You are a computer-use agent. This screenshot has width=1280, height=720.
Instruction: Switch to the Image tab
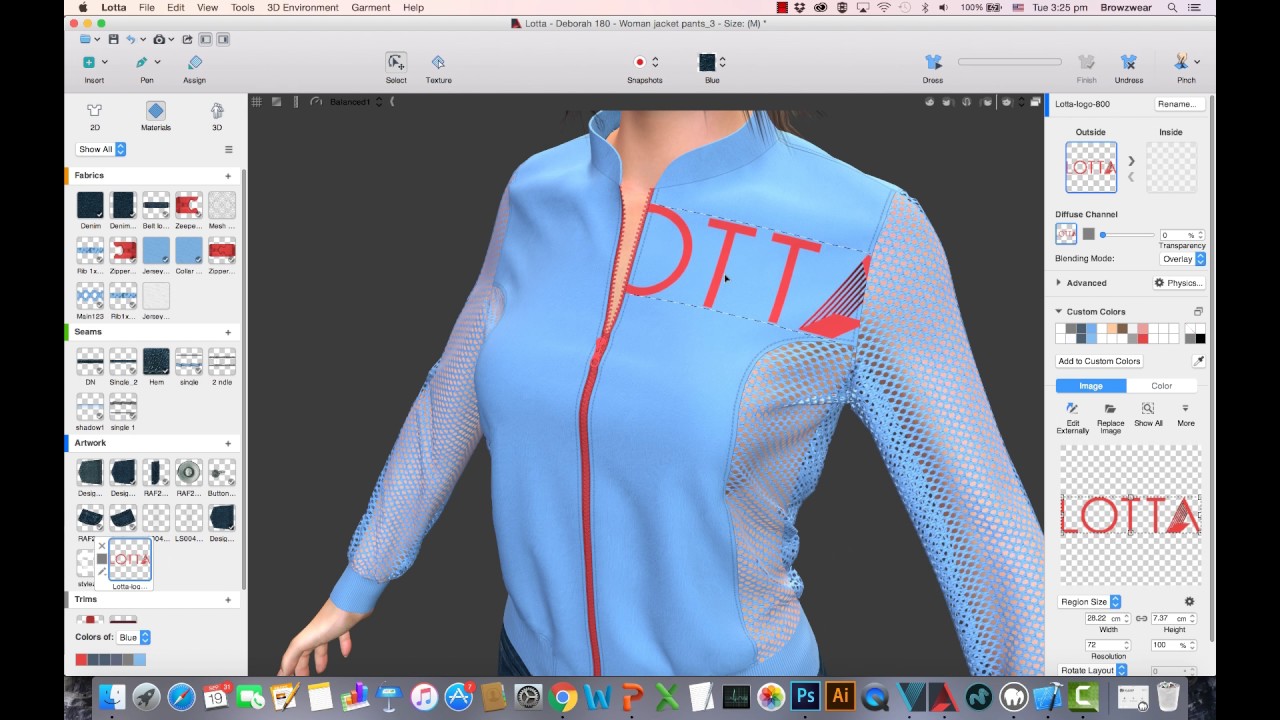pyautogui.click(x=1091, y=386)
